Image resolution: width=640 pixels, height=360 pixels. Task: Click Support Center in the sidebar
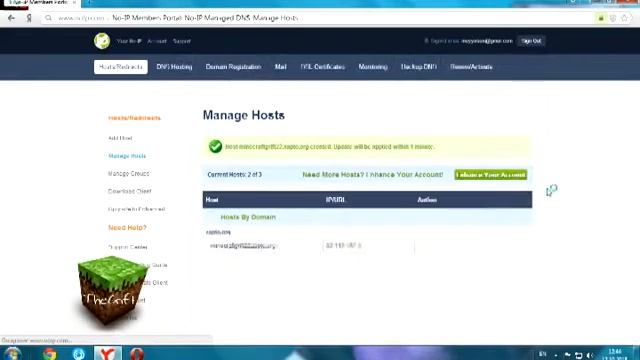tap(127, 247)
